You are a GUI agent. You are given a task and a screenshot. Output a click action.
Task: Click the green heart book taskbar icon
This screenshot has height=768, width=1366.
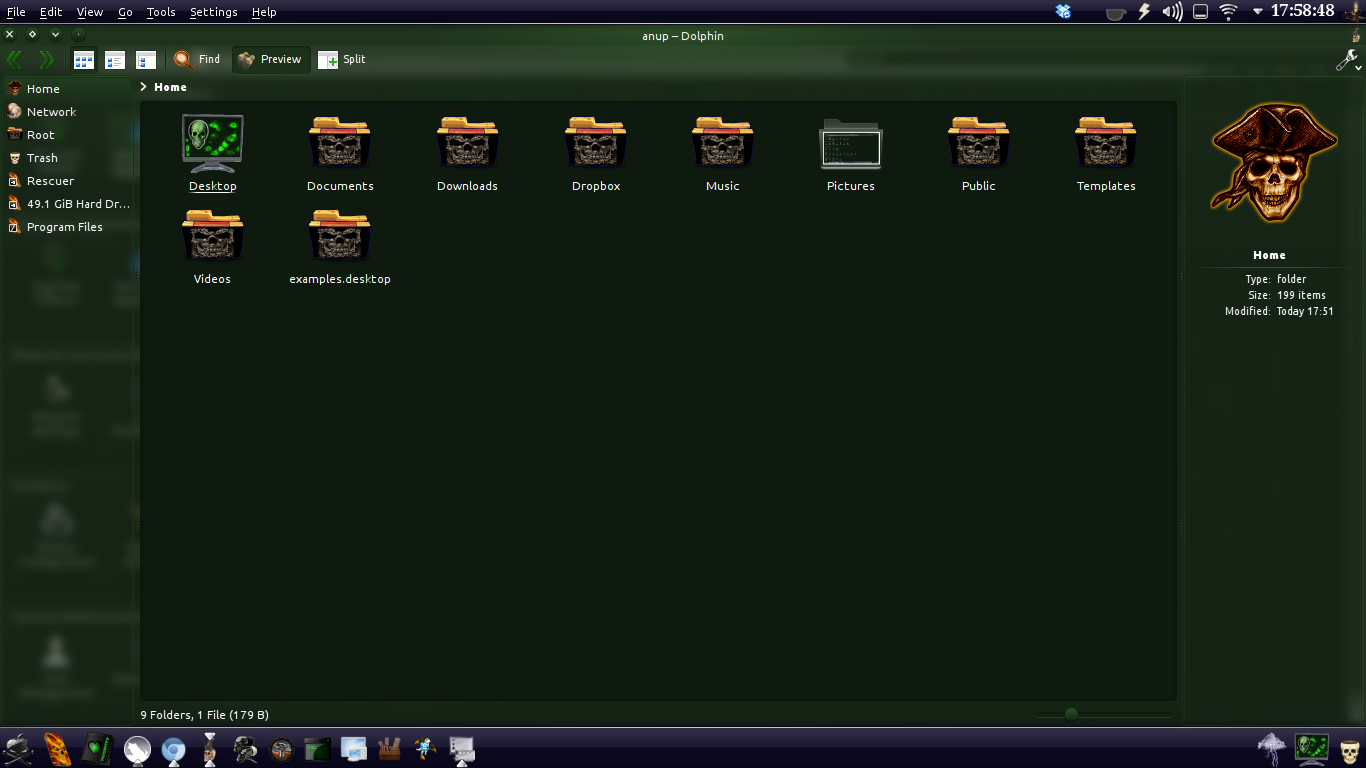click(96, 749)
